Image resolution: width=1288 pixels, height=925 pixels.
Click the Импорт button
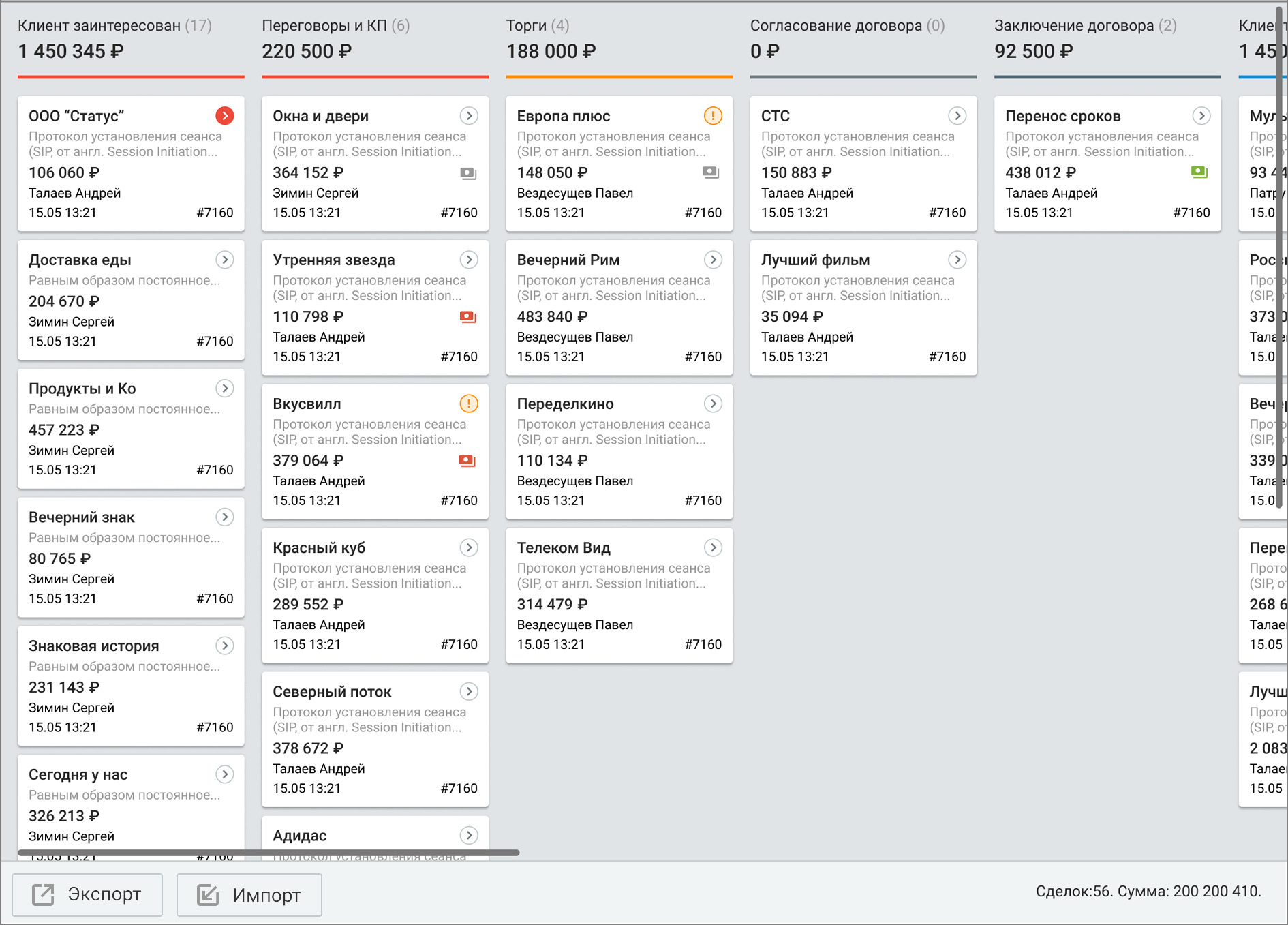249,894
